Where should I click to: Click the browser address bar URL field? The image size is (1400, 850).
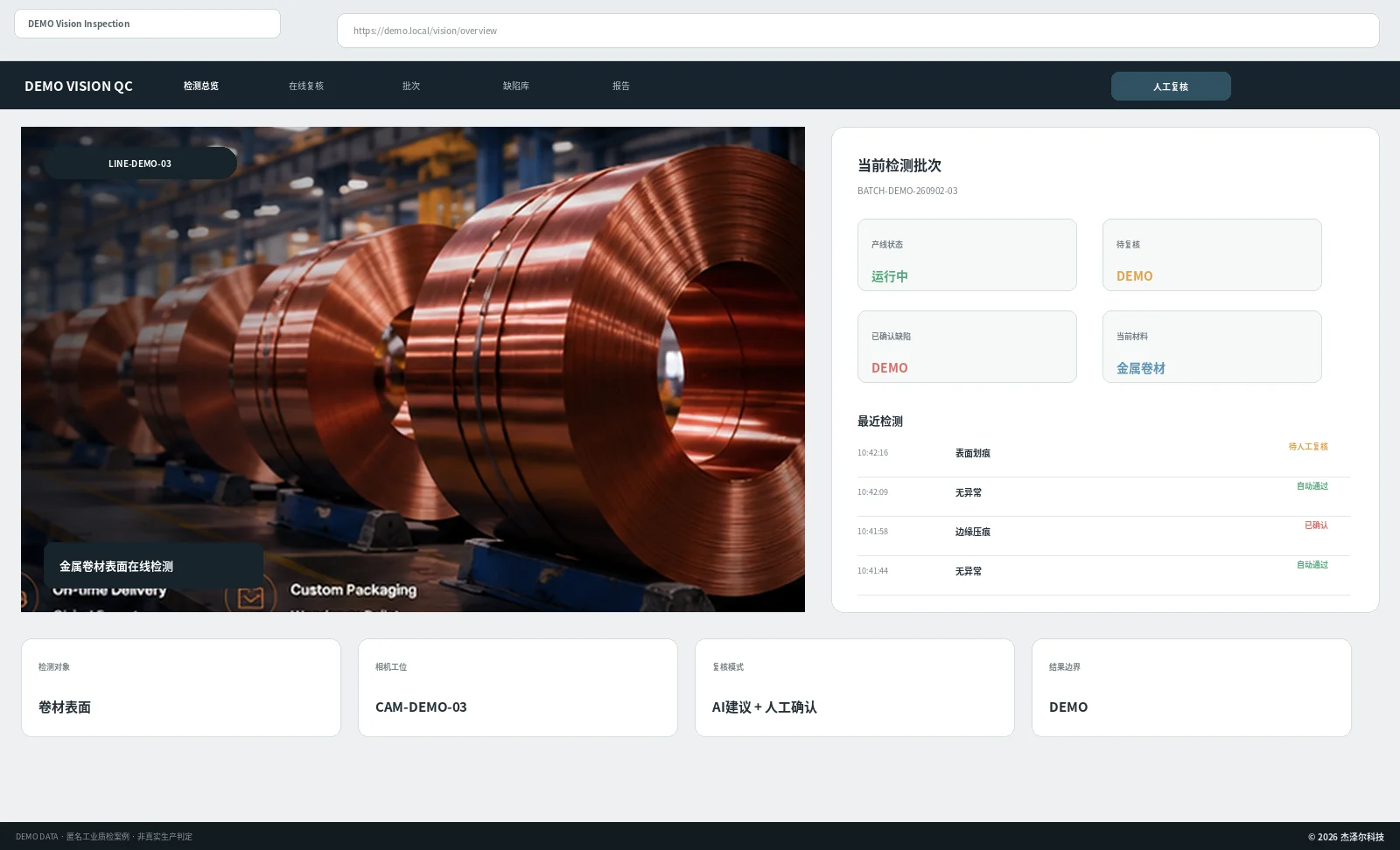pyautogui.click(x=857, y=31)
